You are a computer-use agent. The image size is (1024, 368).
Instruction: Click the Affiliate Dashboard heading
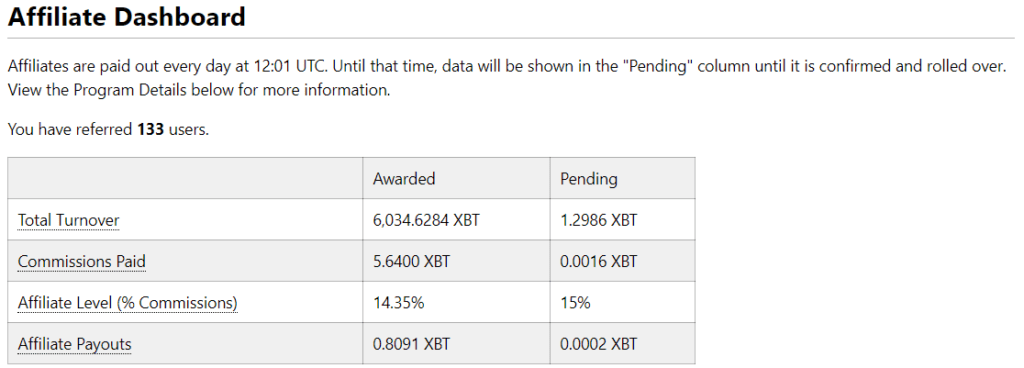127,17
